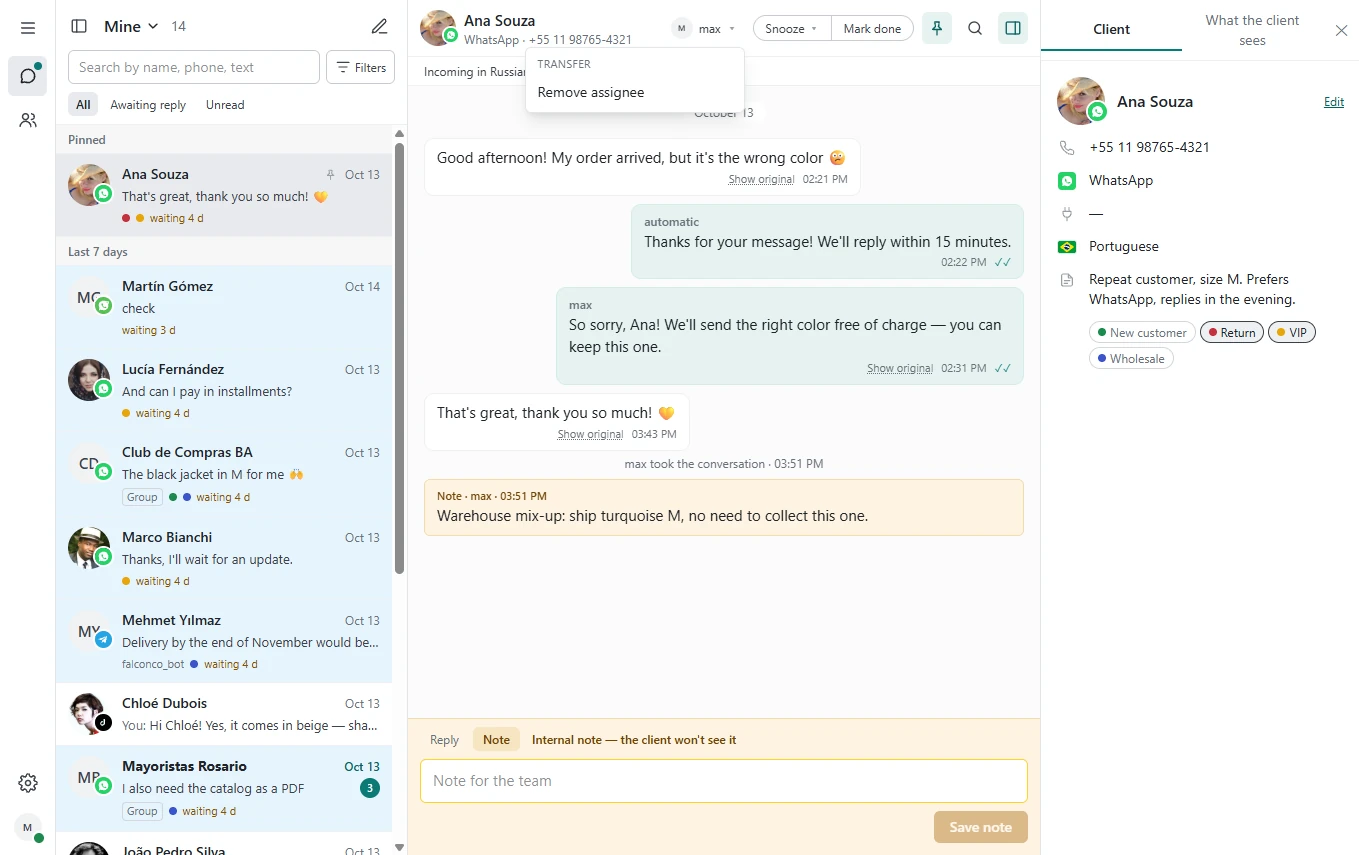Switch to the Reply tab in composer
The image size is (1359, 855).
(x=444, y=740)
